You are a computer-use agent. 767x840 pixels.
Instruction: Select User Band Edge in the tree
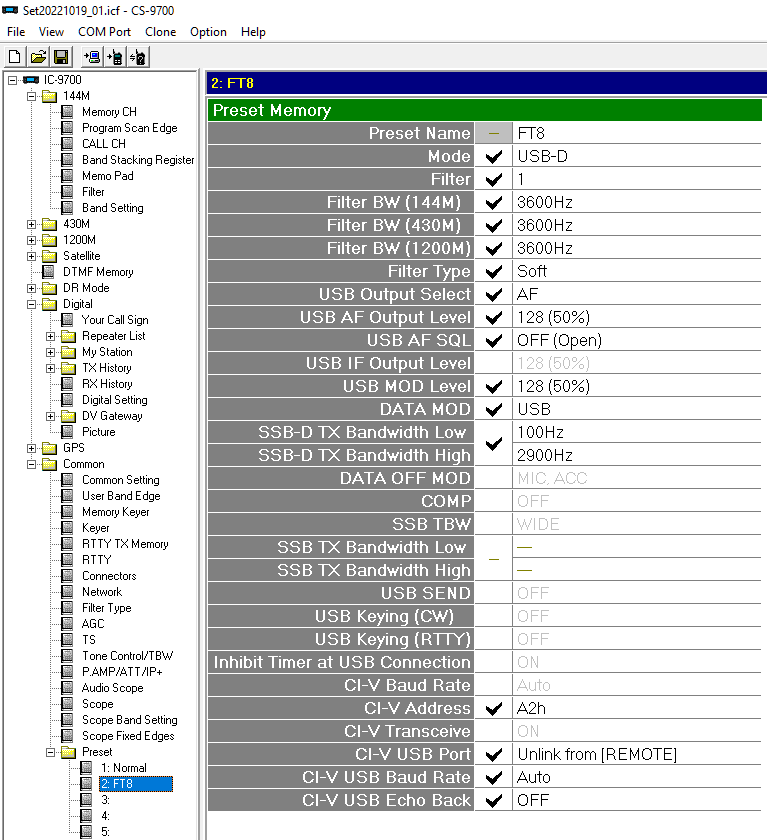tap(121, 496)
